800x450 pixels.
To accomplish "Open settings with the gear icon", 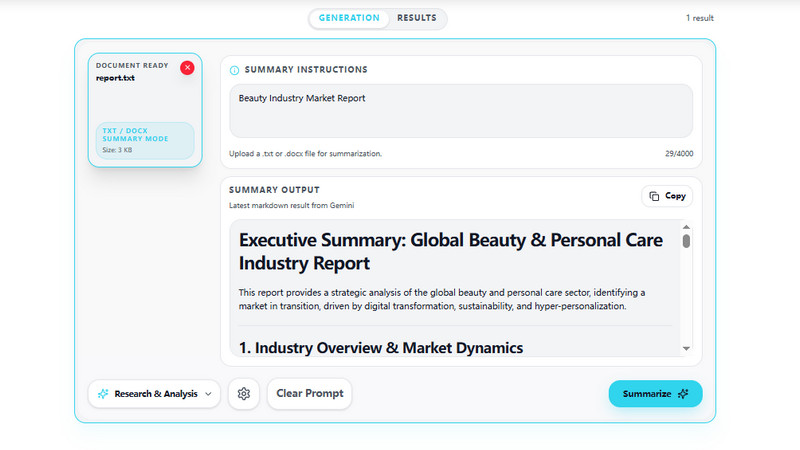I will (x=244, y=393).
